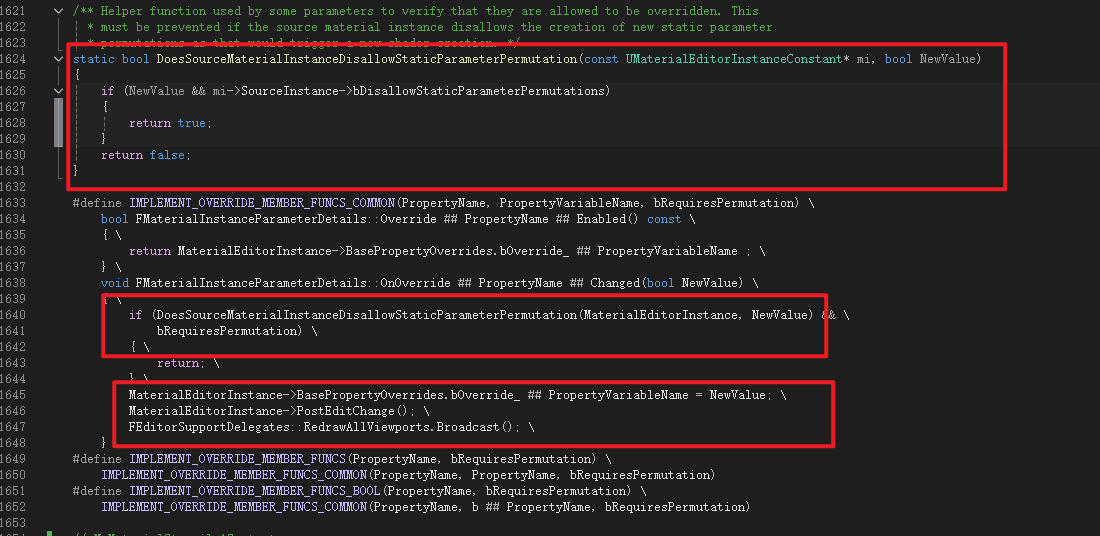Click bDisallowStaticParameterPermutations on line 1626
Screen dimensions: 1100x536
tap(479, 91)
